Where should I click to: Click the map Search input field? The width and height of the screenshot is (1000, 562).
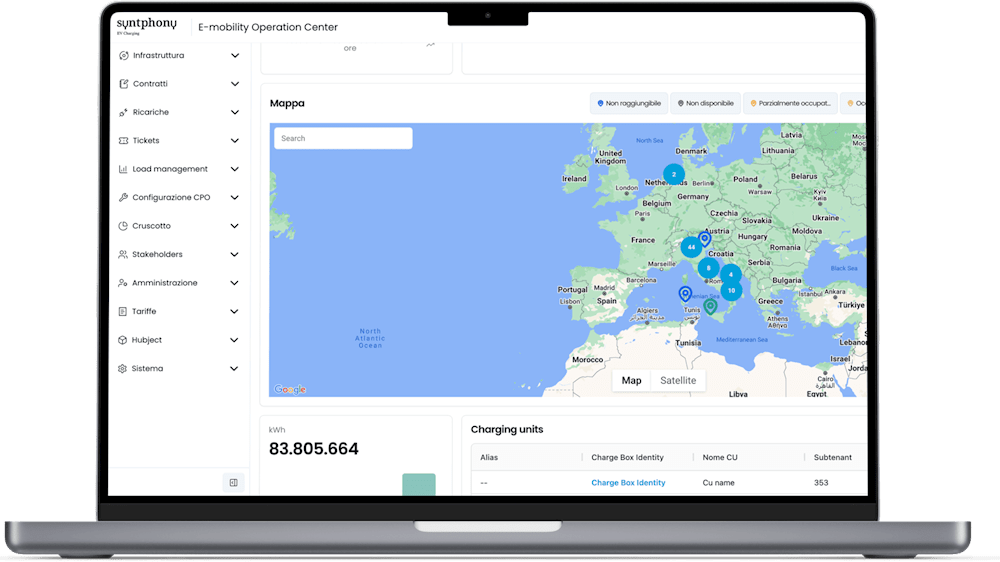pyautogui.click(x=343, y=138)
